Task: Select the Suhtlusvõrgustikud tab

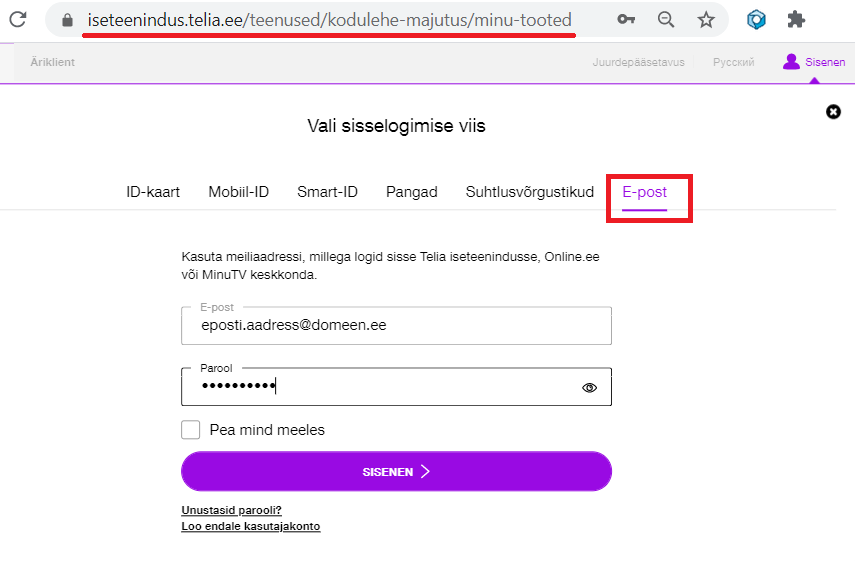Action: click(x=529, y=192)
